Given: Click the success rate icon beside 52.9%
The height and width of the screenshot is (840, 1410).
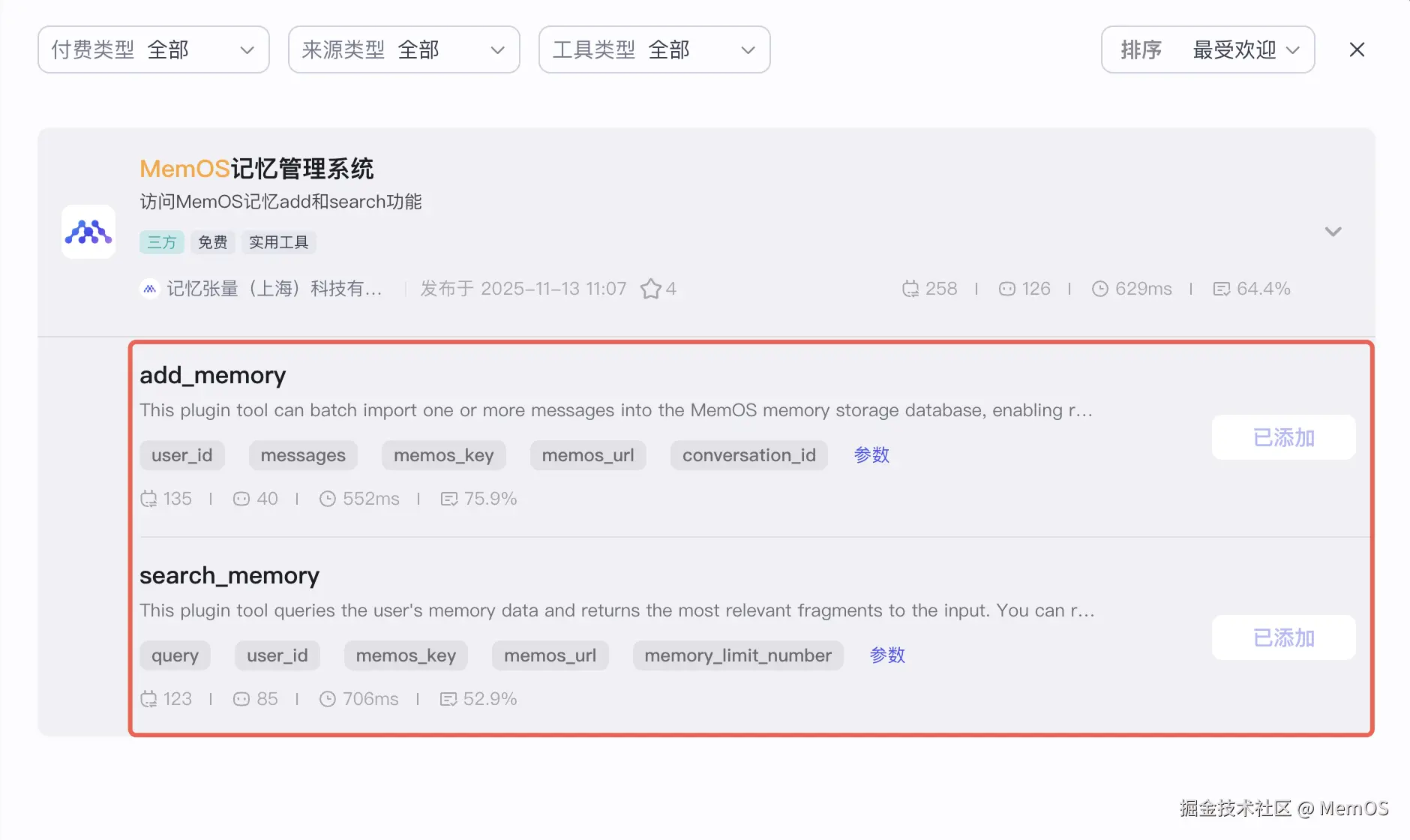Looking at the screenshot, I should 448,699.
